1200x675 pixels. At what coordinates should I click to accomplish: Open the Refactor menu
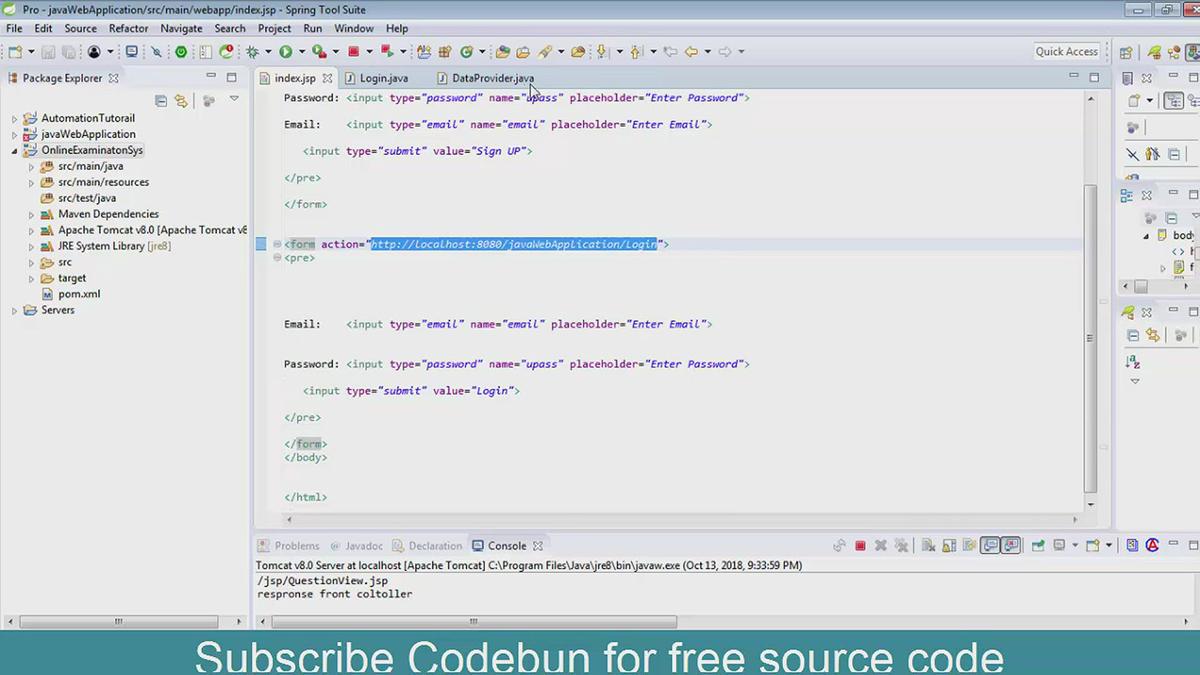[x=128, y=28]
